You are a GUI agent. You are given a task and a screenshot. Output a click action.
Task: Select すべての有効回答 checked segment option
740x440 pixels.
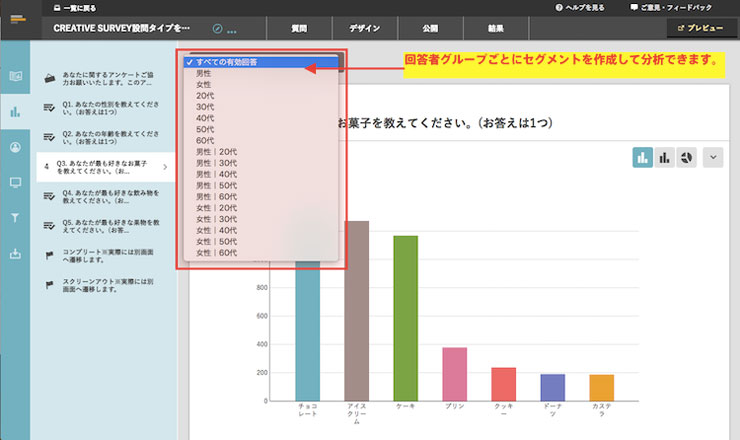coord(227,63)
